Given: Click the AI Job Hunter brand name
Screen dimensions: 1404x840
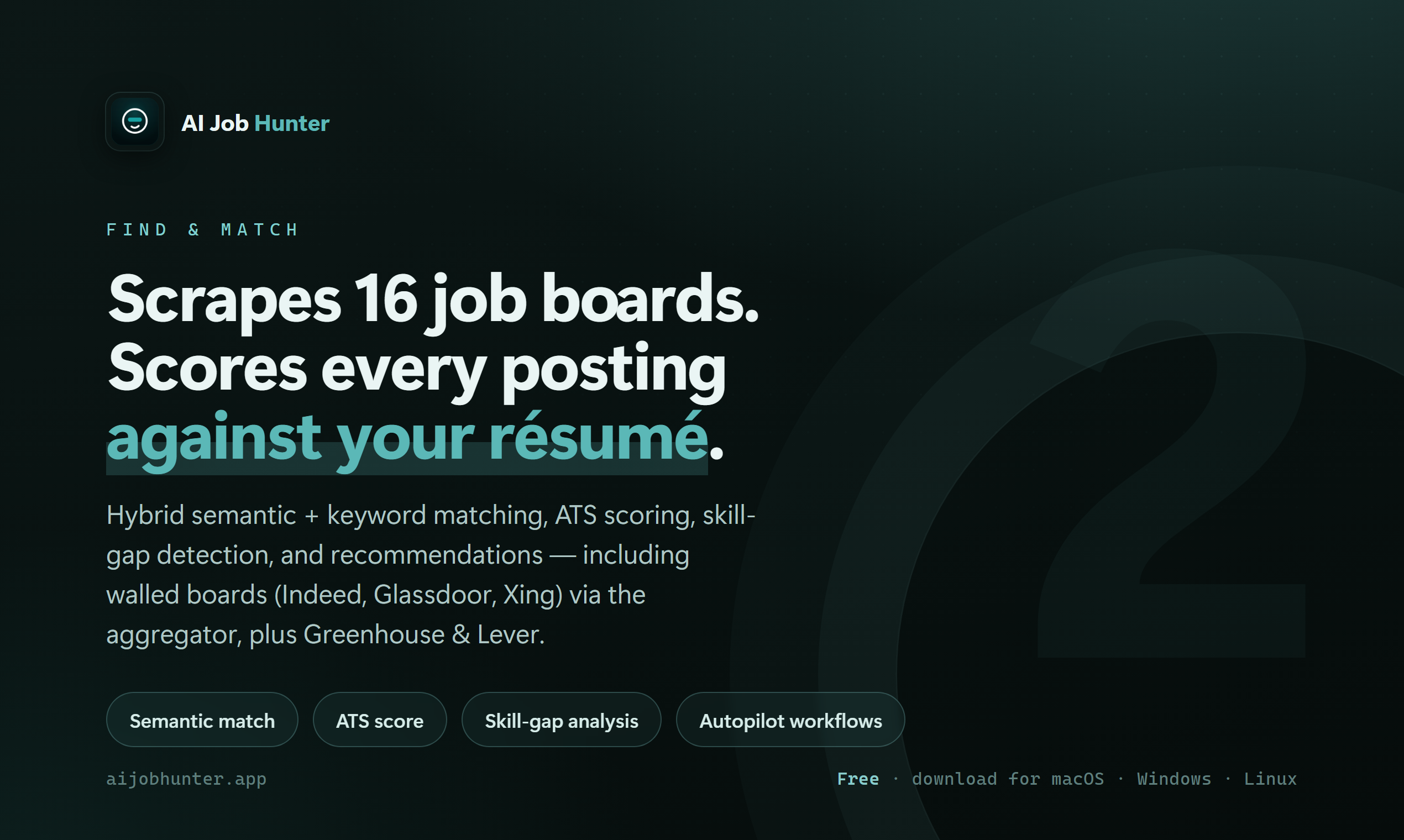Looking at the screenshot, I should tap(255, 123).
